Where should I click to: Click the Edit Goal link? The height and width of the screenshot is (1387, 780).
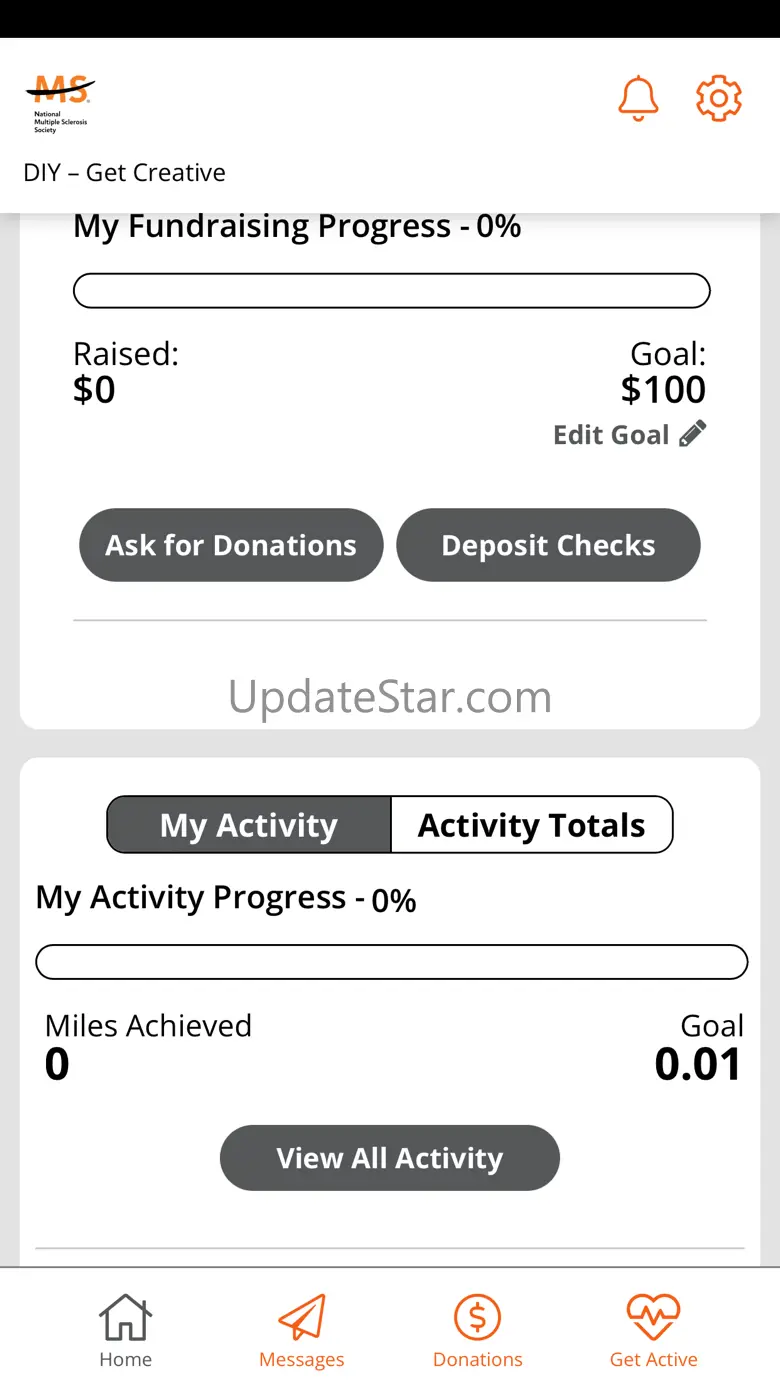click(611, 435)
